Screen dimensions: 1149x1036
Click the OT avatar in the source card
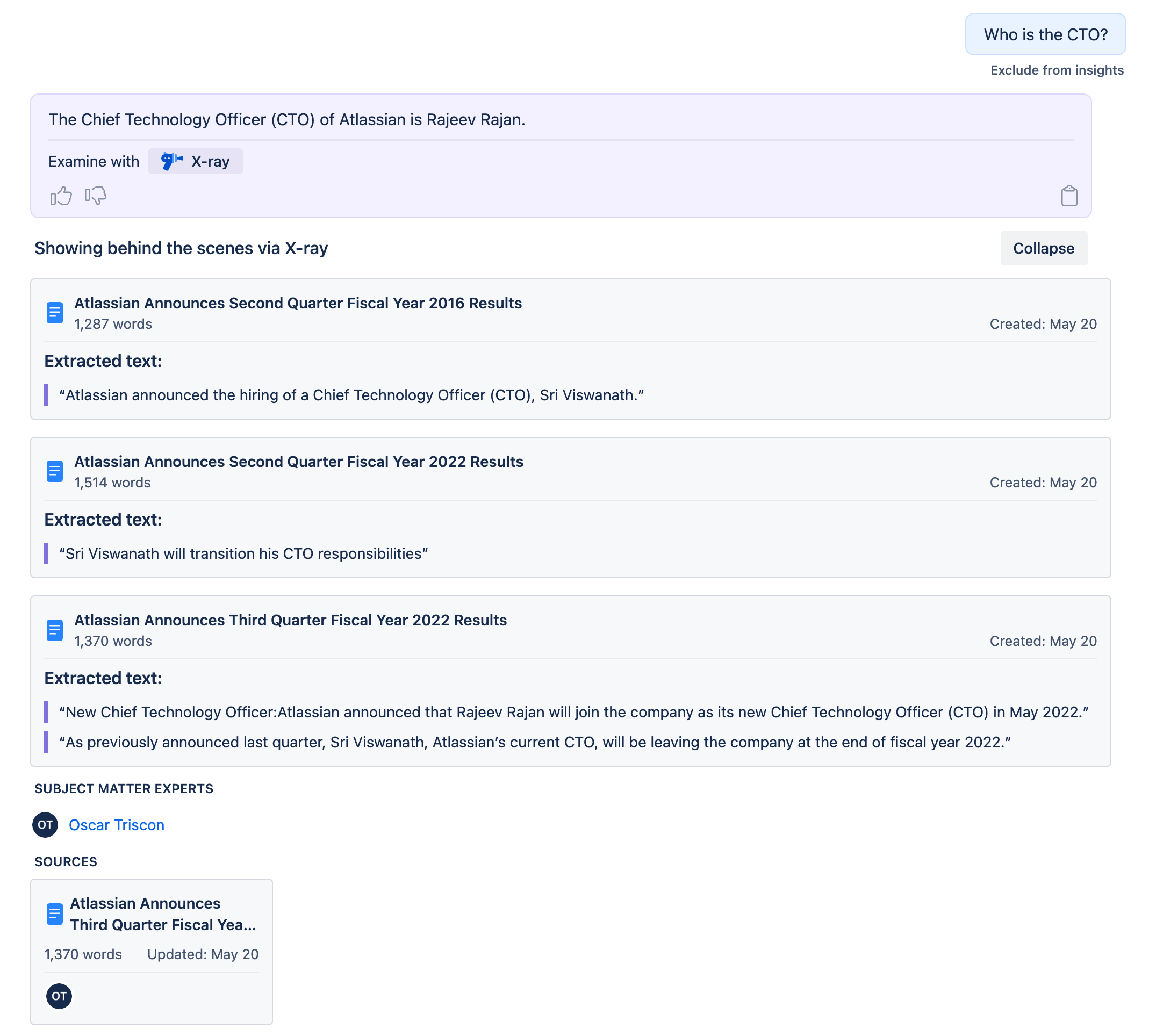pyautogui.click(x=59, y=996)
